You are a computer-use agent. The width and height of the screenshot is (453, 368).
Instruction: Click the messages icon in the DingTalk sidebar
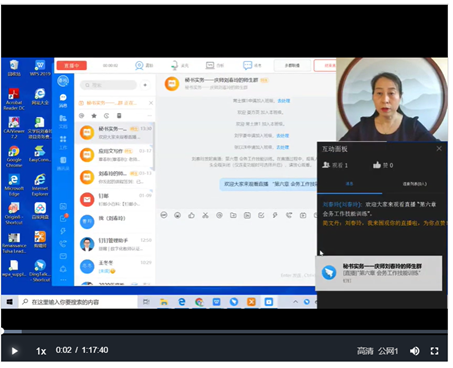(x=63, y=100)
